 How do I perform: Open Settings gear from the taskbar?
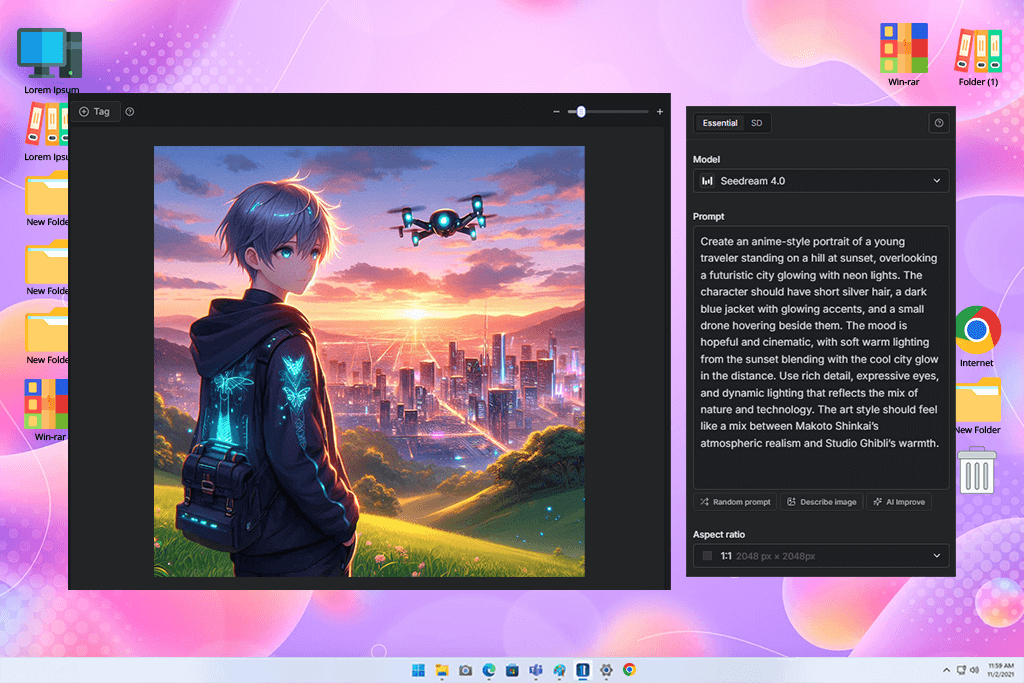[x=606, y=670]
